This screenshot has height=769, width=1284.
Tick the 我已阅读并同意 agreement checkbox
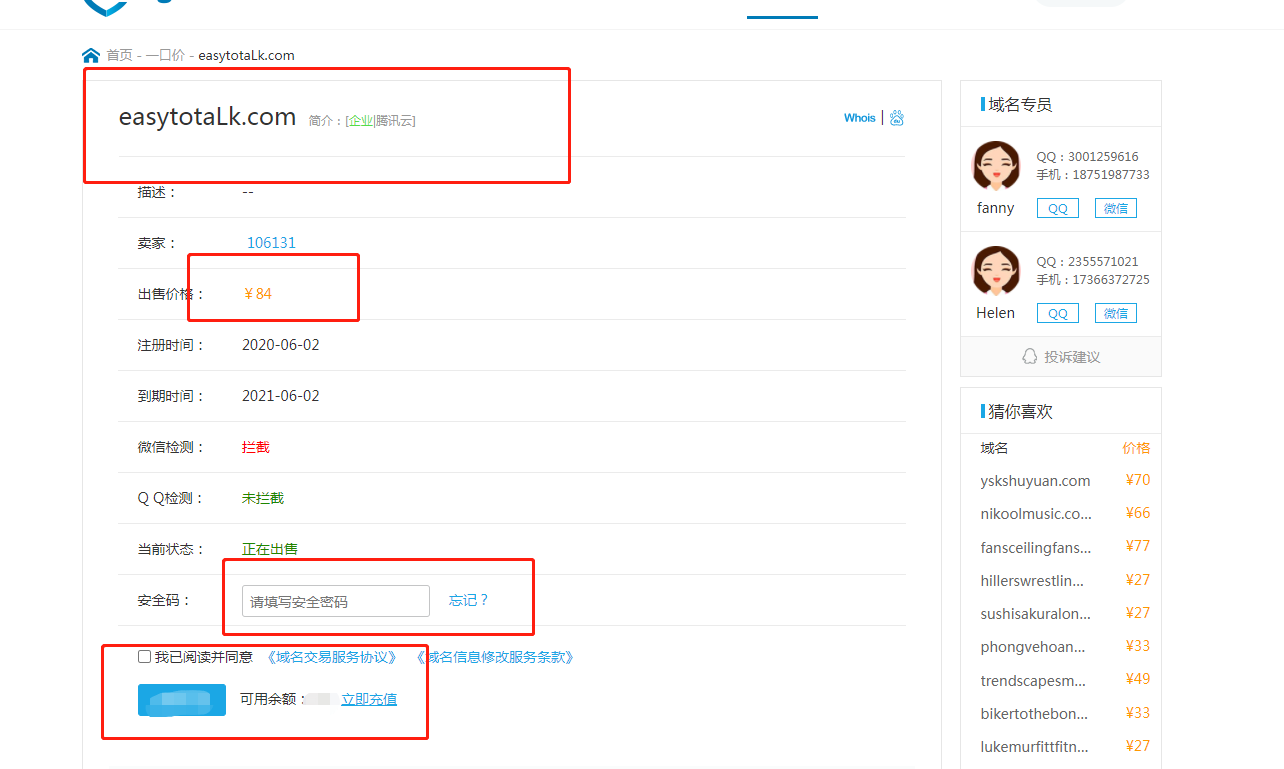click(144, 657)
